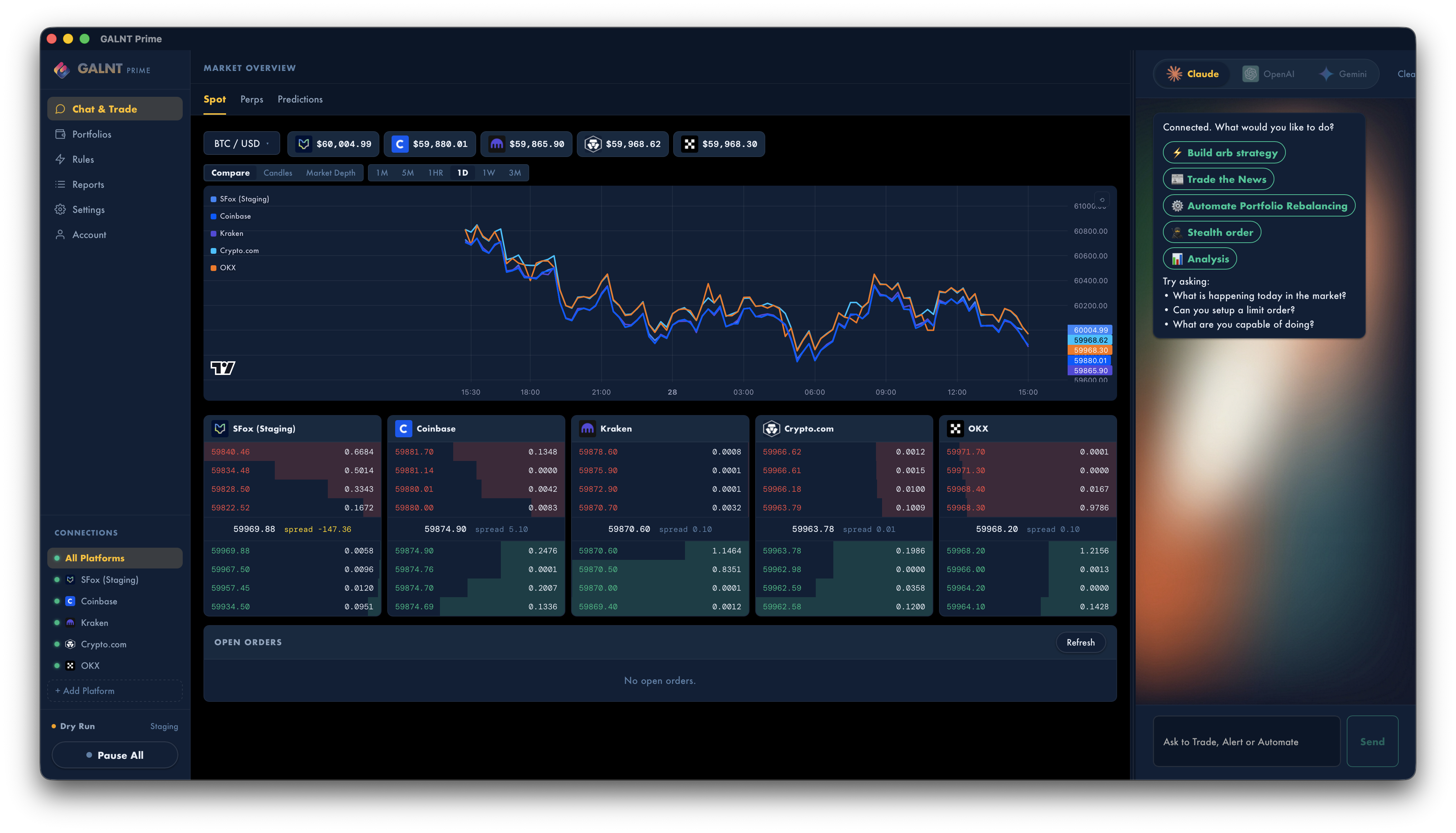Image resolution: width=1456 pixels, height=833 pixels.
Task: Select the 1M timeframe
Action: [x=382, y=173]
